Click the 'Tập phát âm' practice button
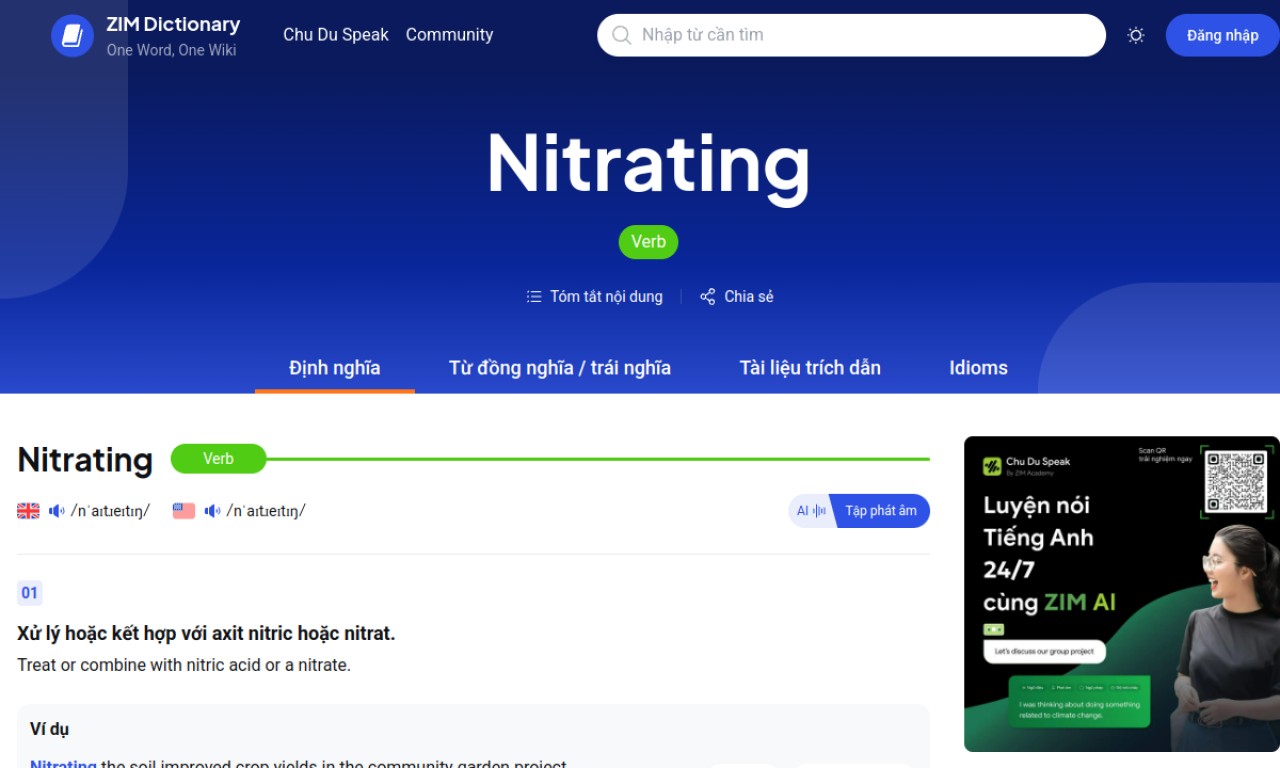The image size is (1280, 768). click(880, 511)
